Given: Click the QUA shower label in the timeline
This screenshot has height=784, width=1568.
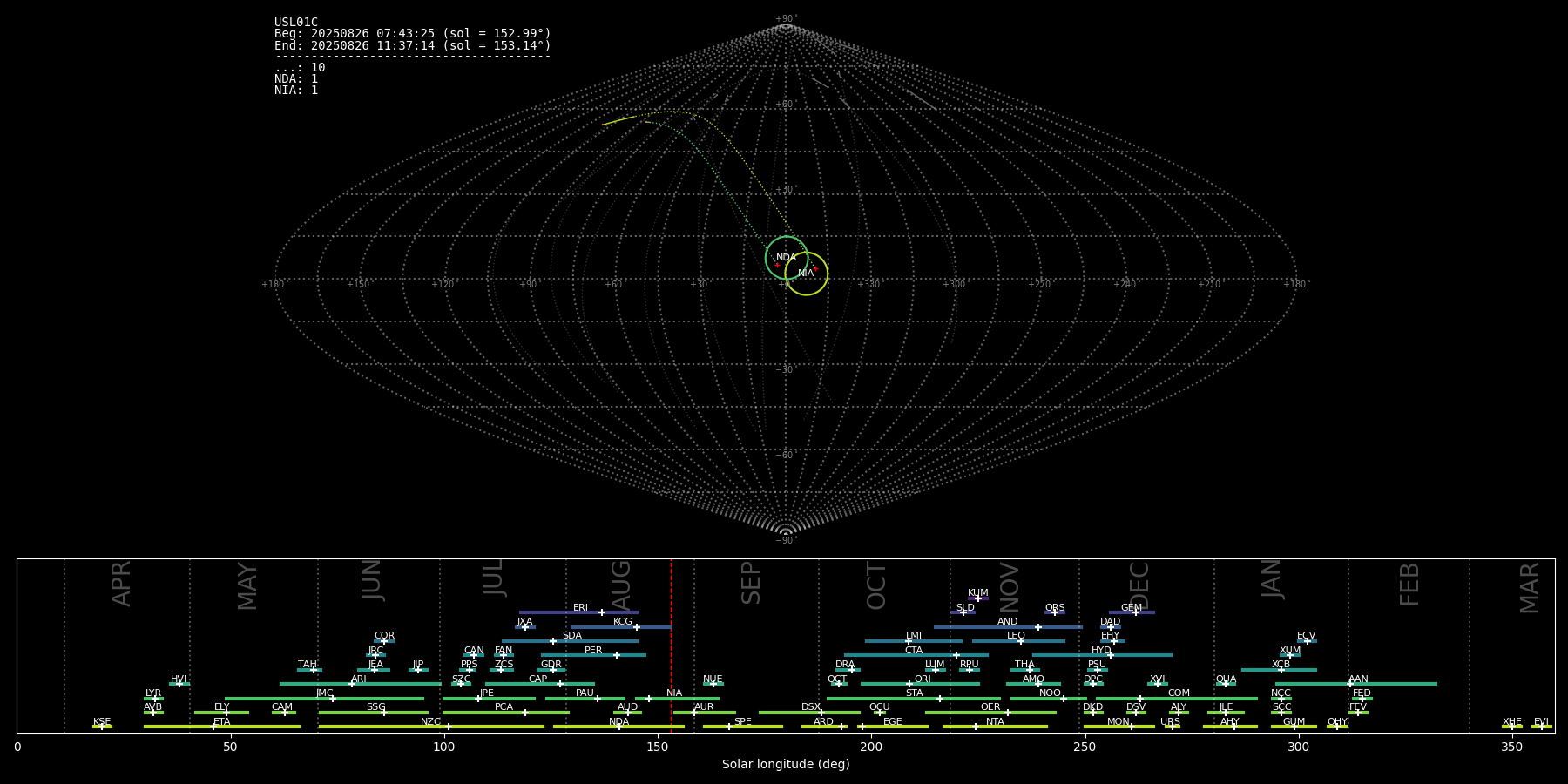Looking at the screenshot, I should tap(1227, 679).
